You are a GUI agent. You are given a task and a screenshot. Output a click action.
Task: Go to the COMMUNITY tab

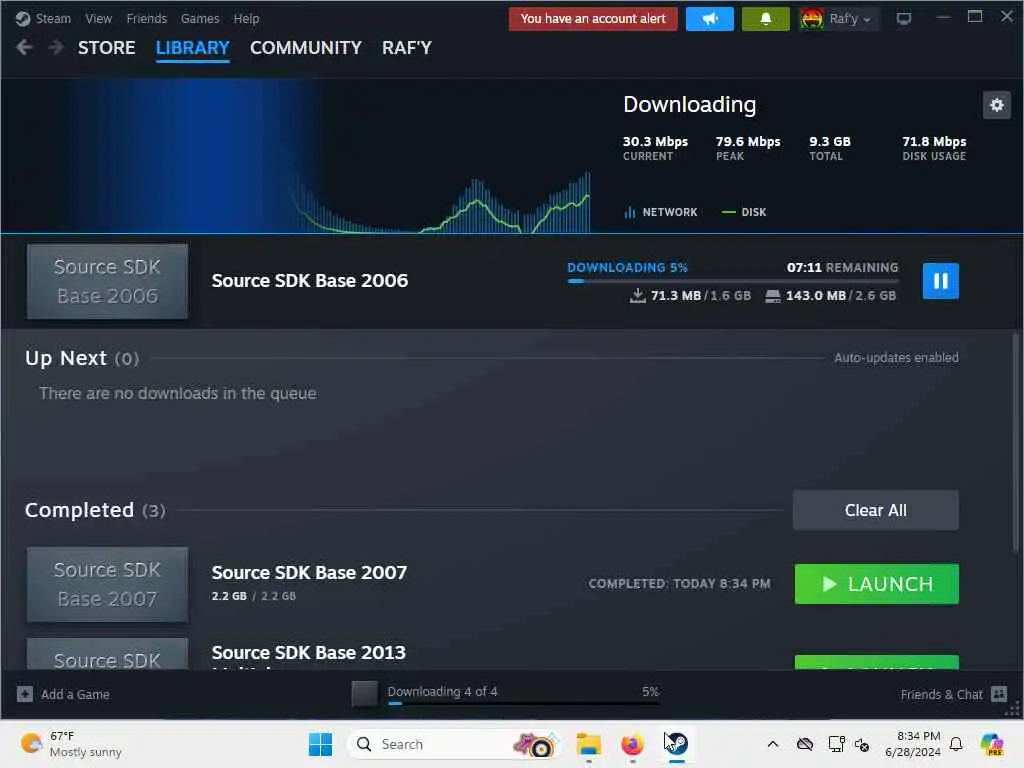pos(306,48)
